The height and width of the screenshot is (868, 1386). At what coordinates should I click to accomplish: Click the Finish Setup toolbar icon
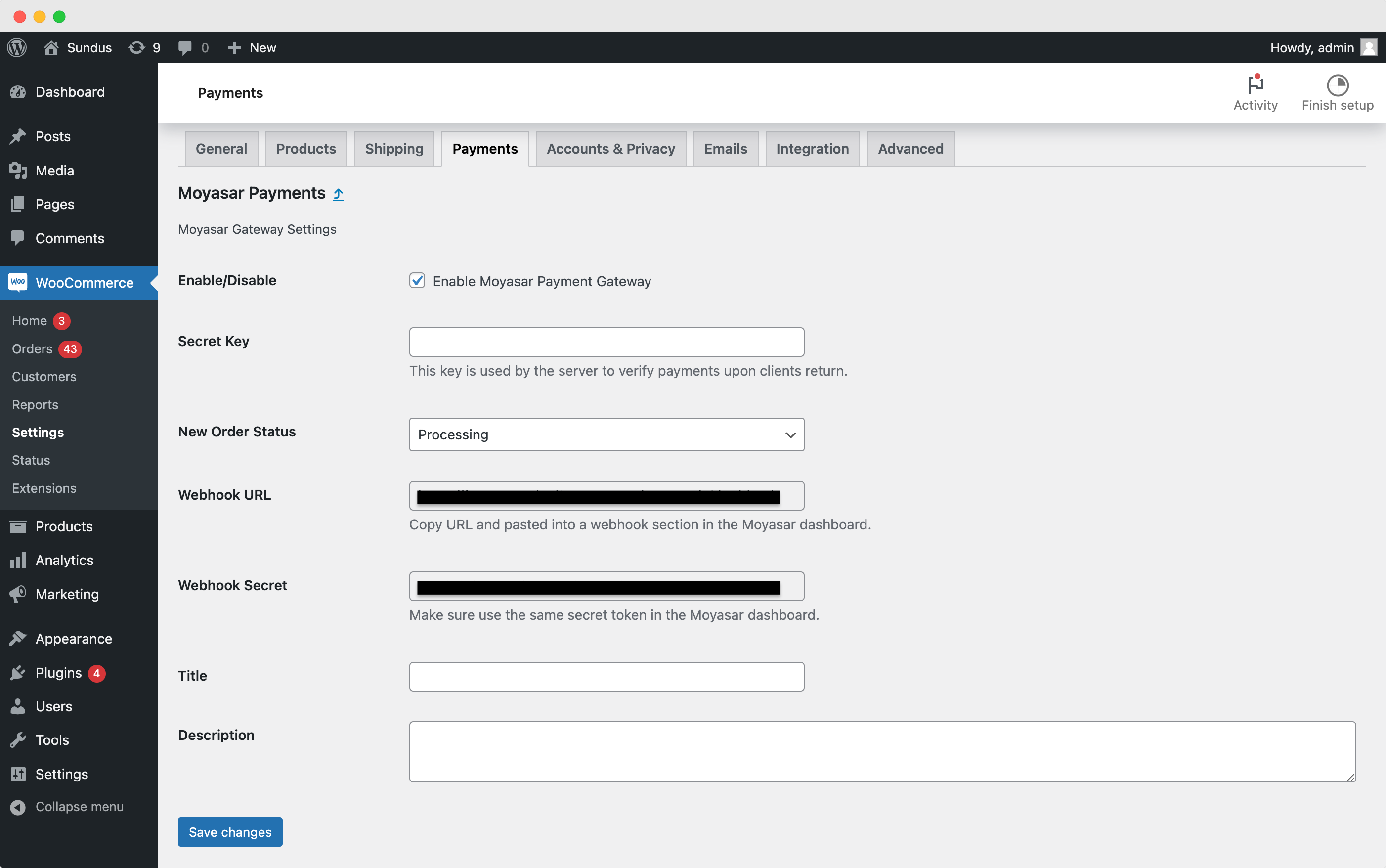(1338, 85)
